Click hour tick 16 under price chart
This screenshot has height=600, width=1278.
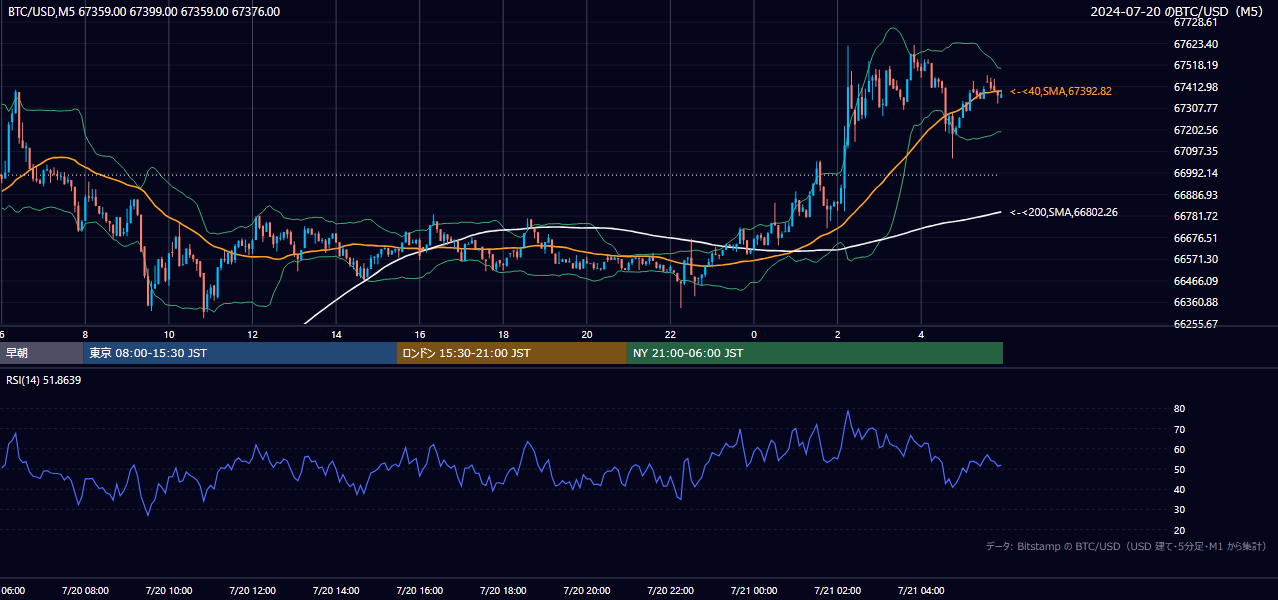(420, 335)
